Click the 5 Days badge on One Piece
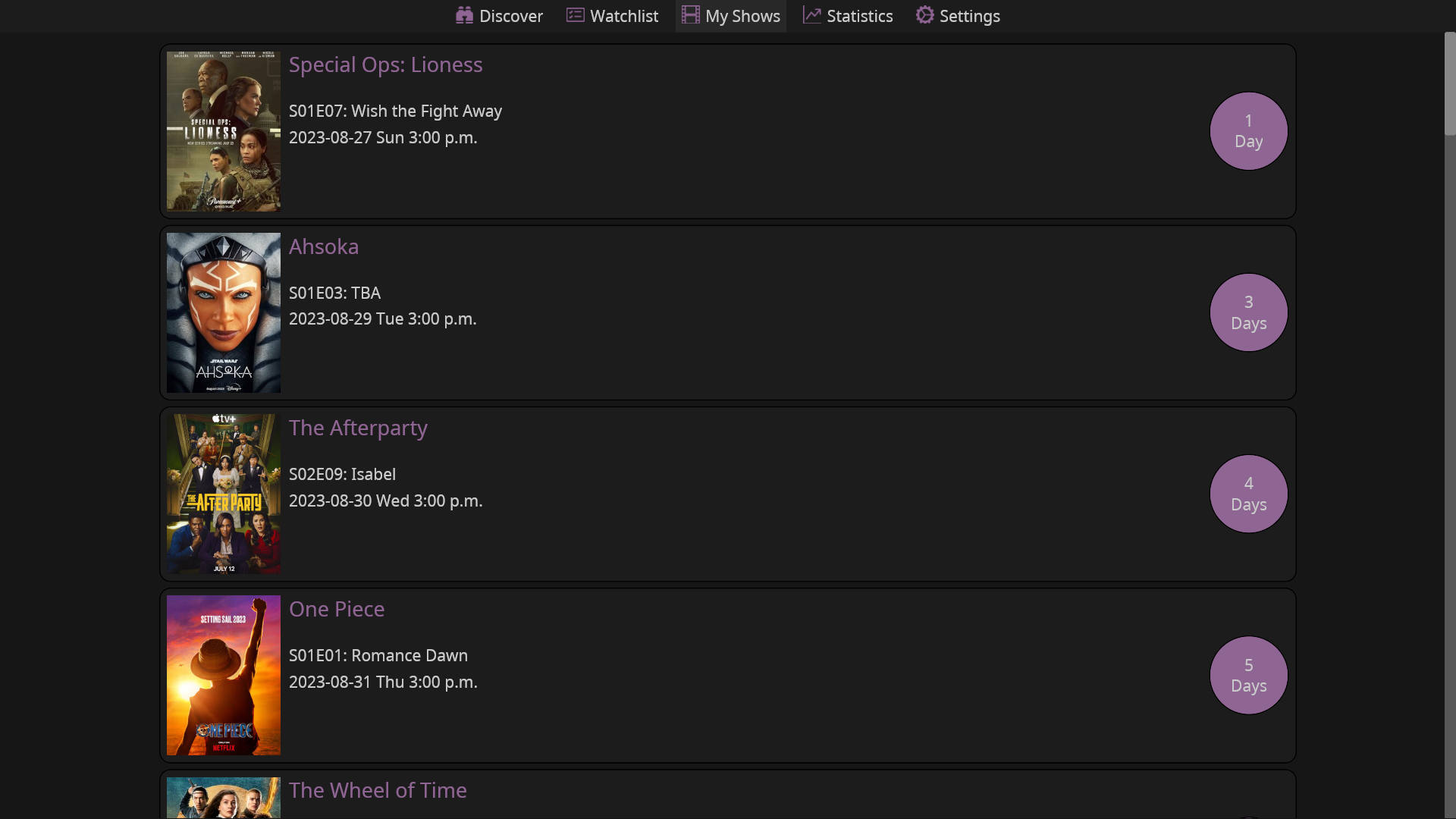Image resolution: width=1456 pixels, height=819 pixels. pyautogui.click(x=1247, y=675)
